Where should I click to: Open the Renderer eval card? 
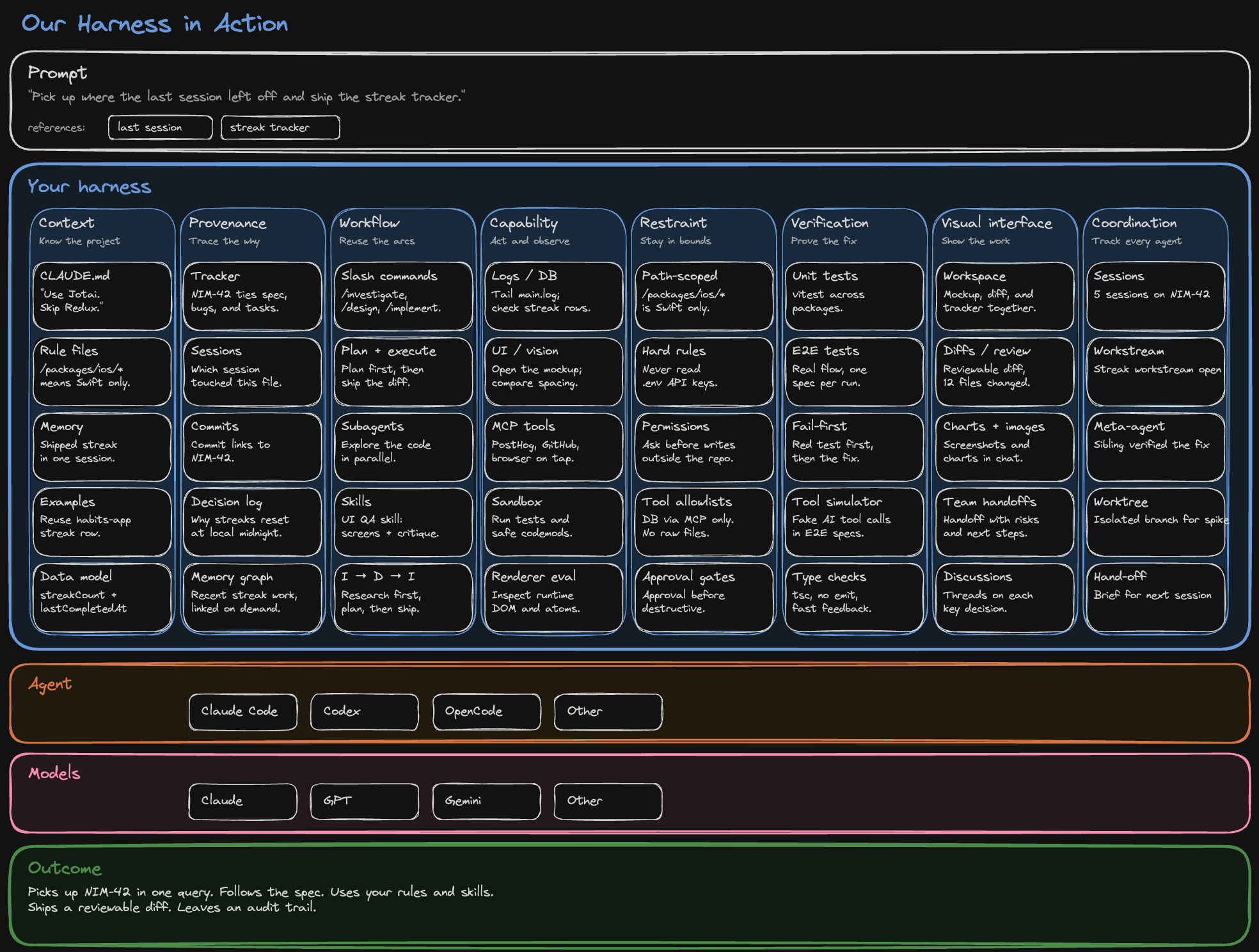[x=554, y=598]
